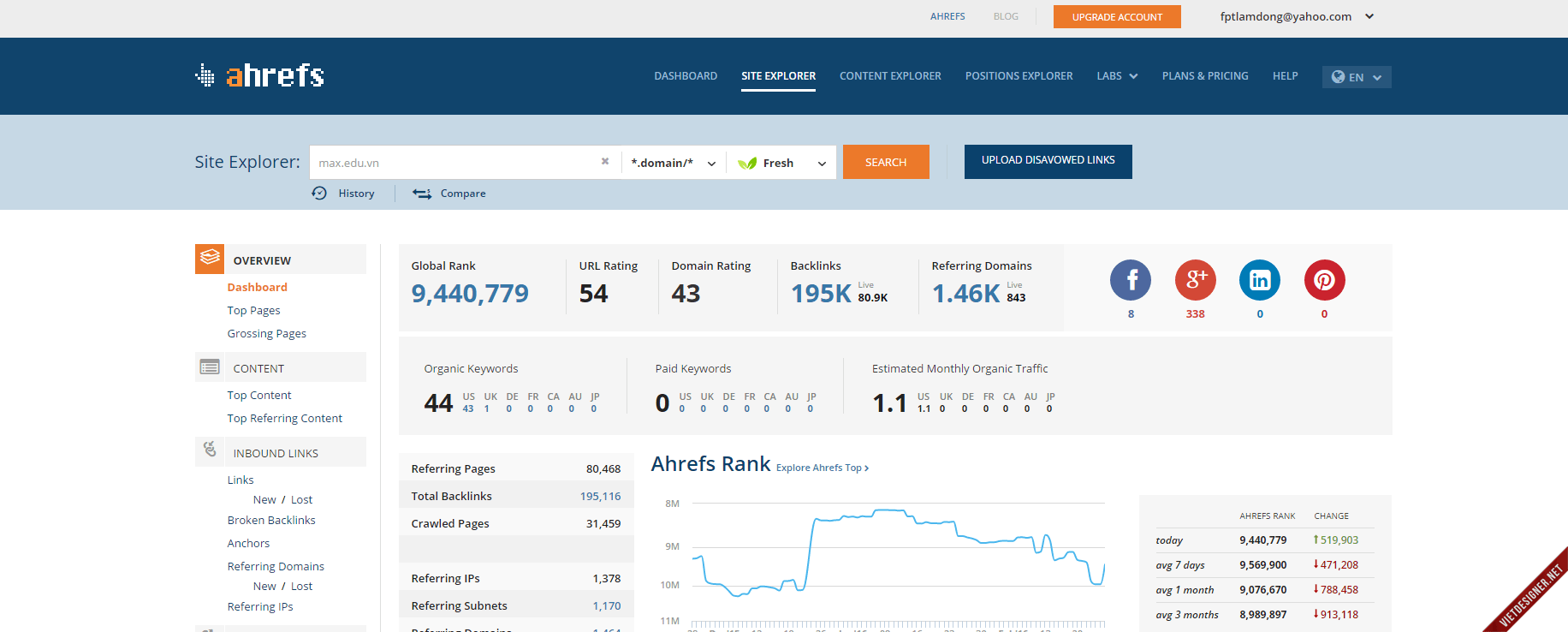Open Content Explorer tab
This screenshot has width=1568, height=632.
(890, 76)
